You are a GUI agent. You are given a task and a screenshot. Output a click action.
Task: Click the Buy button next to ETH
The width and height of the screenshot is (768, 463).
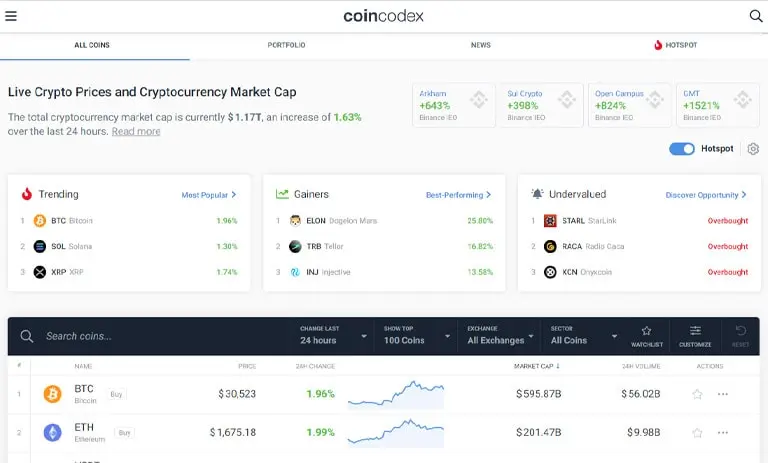(x=124, y=433)
